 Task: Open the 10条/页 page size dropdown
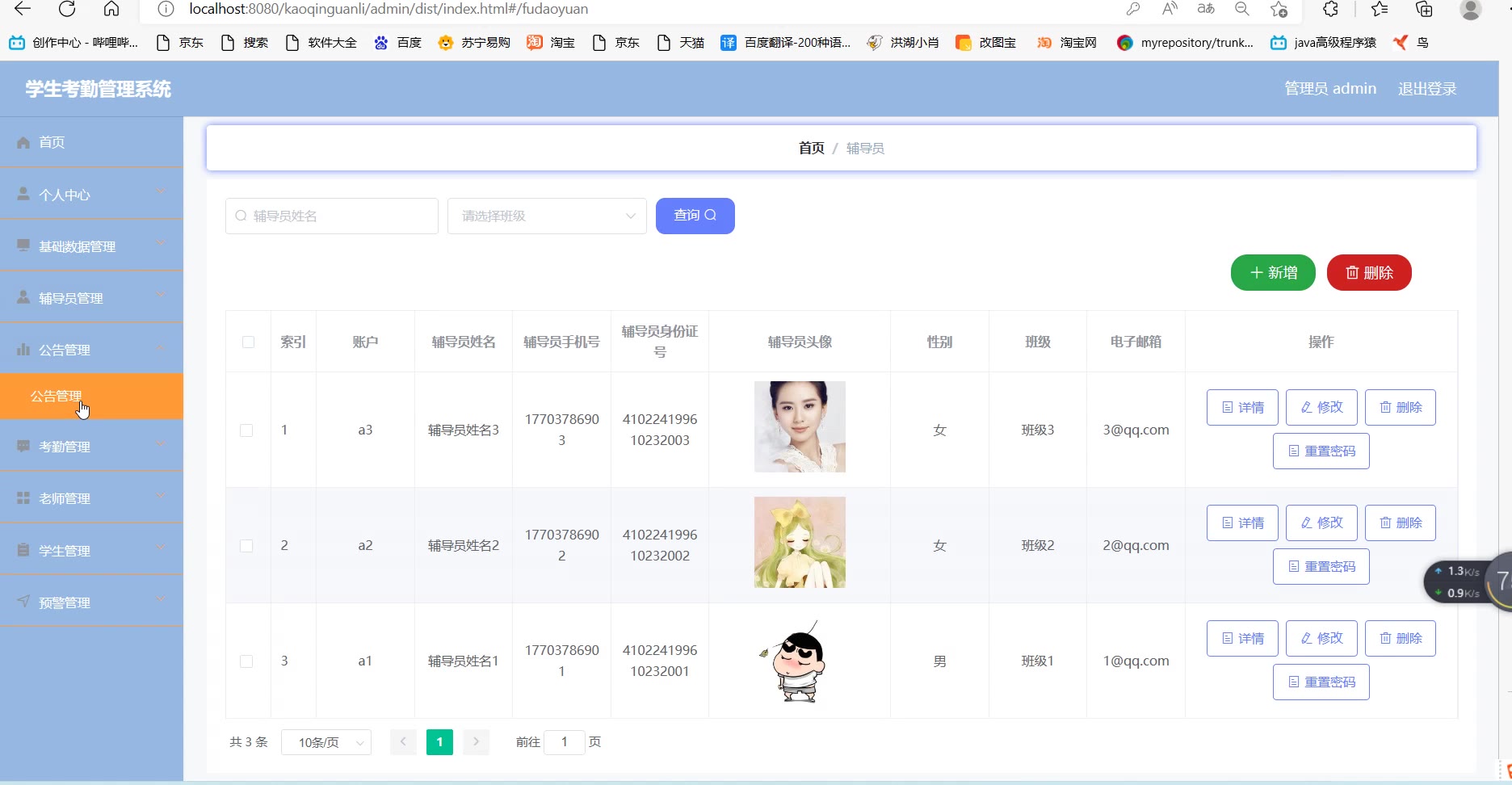pos(325,742)
